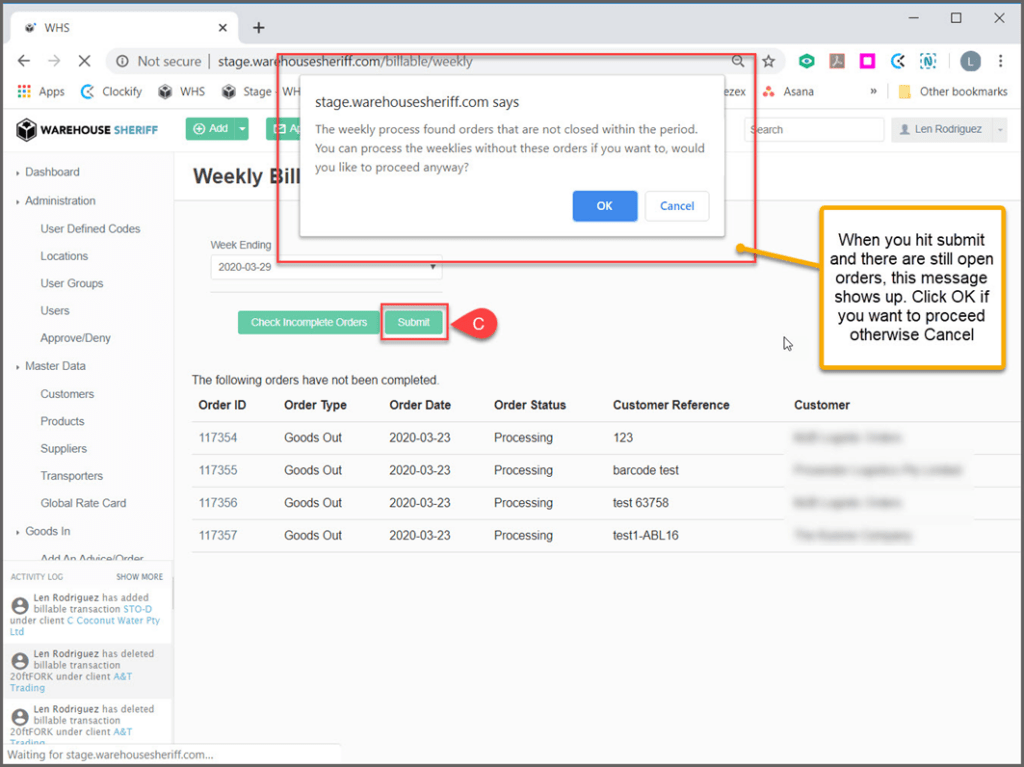Expand the Goods In sidebar section
The height and width of the screenshot is (767, 1024).
48,531
